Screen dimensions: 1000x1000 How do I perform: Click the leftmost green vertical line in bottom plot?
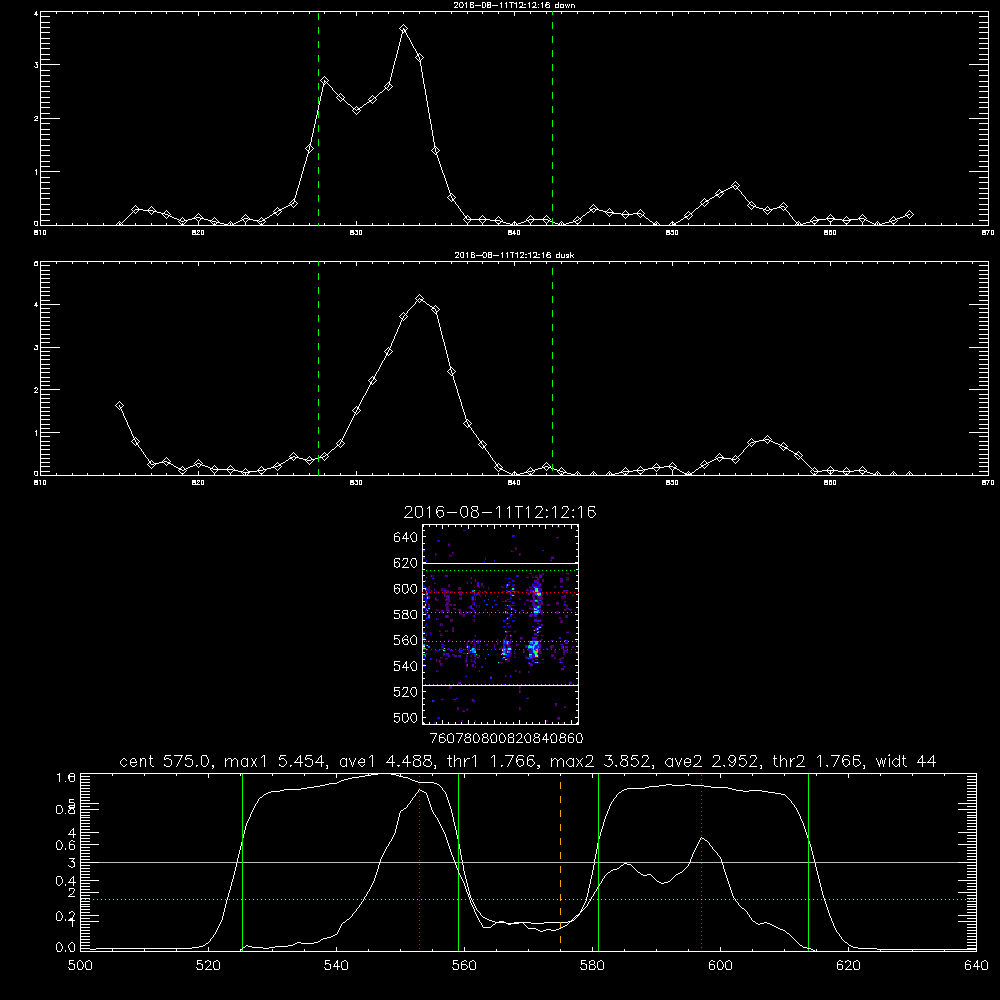click(242, 861)
